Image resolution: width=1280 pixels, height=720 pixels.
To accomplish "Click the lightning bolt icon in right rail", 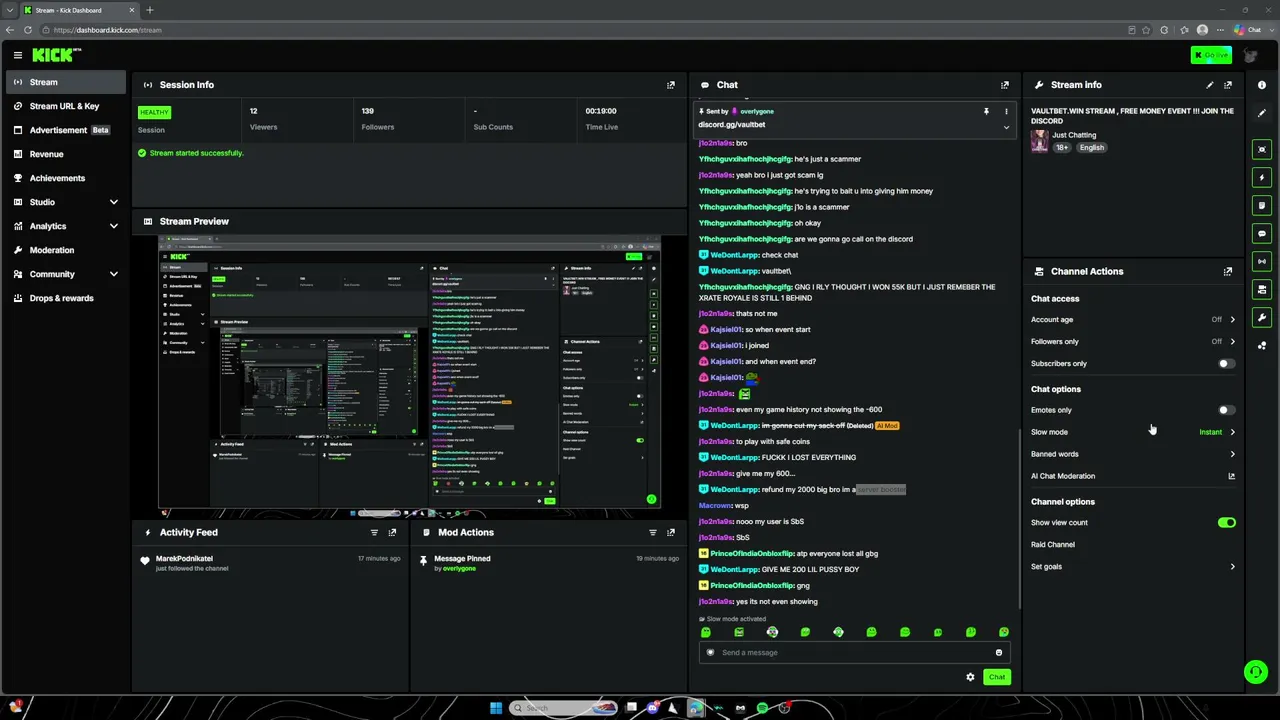I will point(1262,177).
